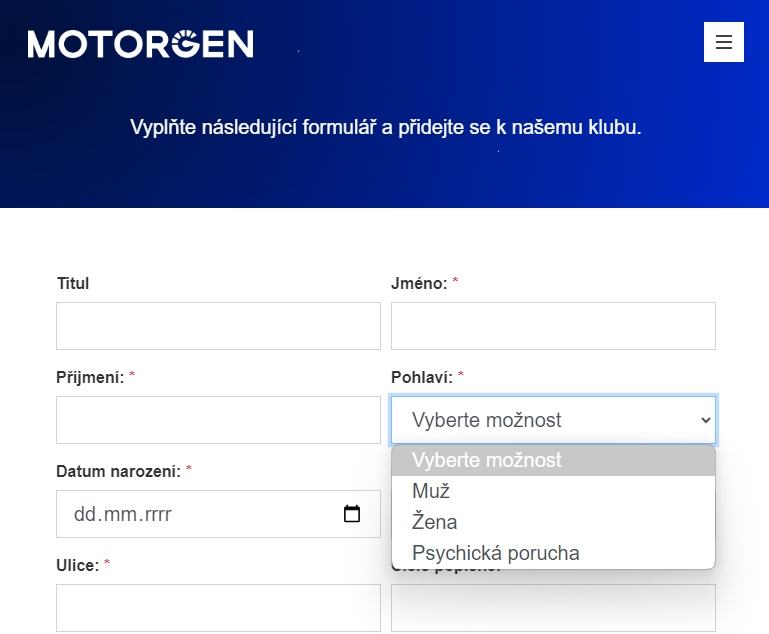Screen dimensions: 769x634
Task: Click the "Jméno:" field label
Action: pos(419,283)
